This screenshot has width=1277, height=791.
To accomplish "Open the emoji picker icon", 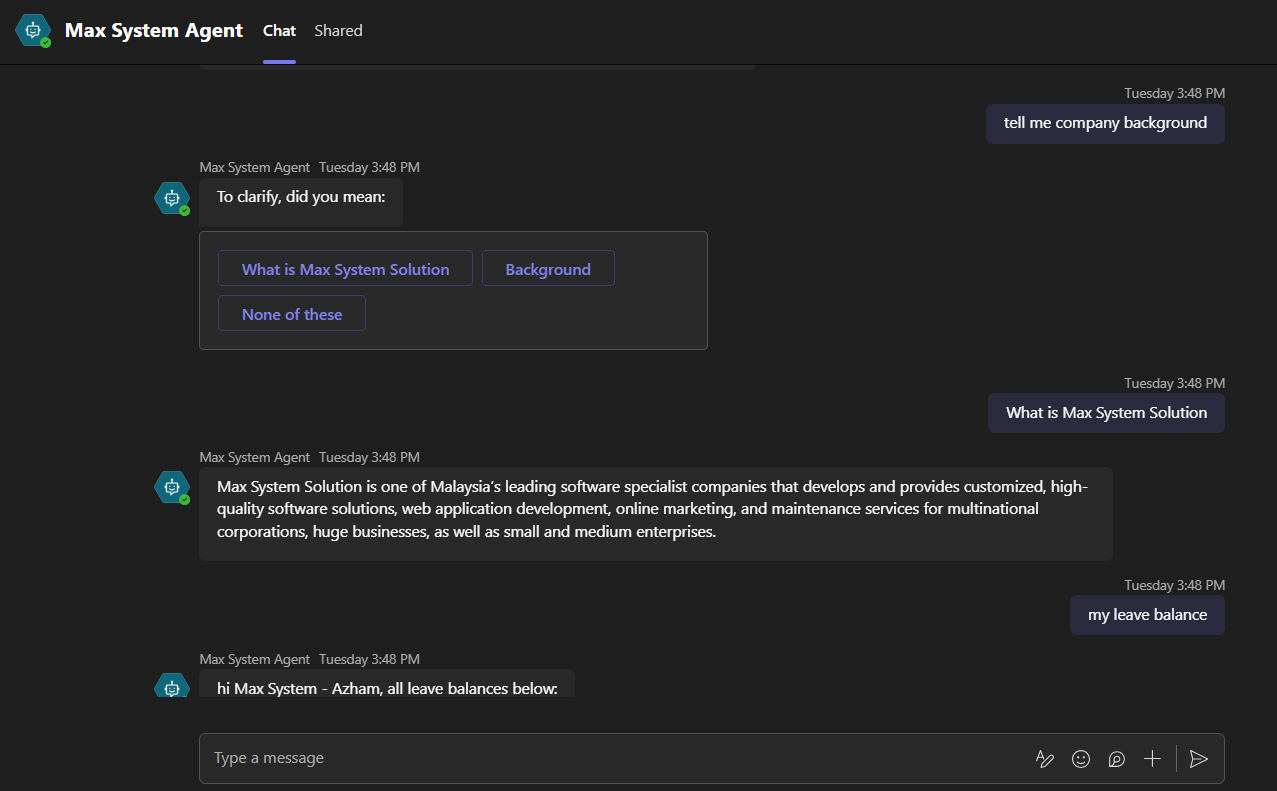I will 1081,759.
